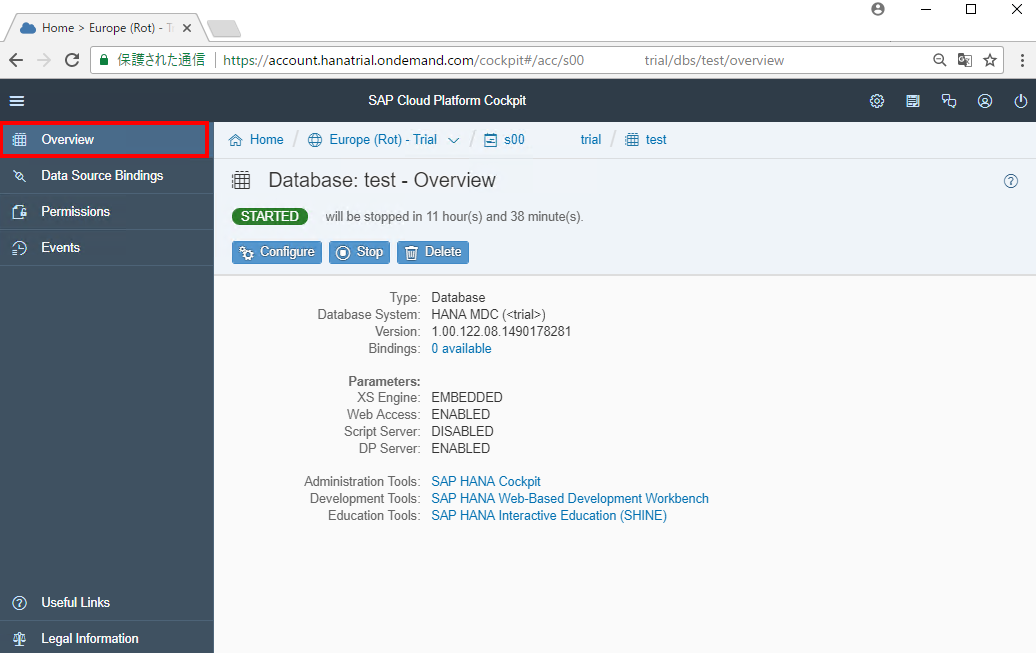Click the Chrome user account icon
The width and height of the screenshot is (1036, 653).
(877, 9)
